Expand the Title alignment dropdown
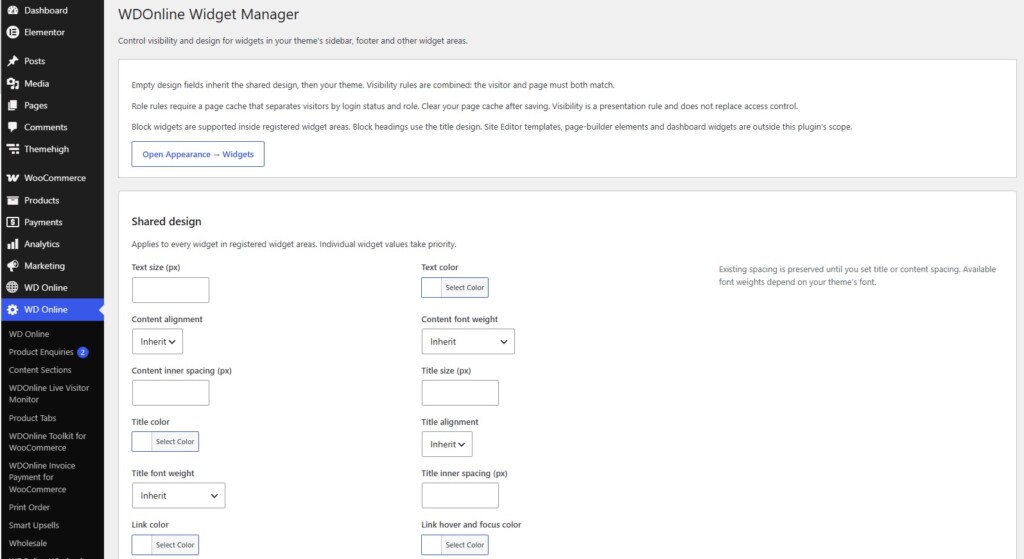The width and height of the screenshot is (1024, 559). [x=447, y=444]
